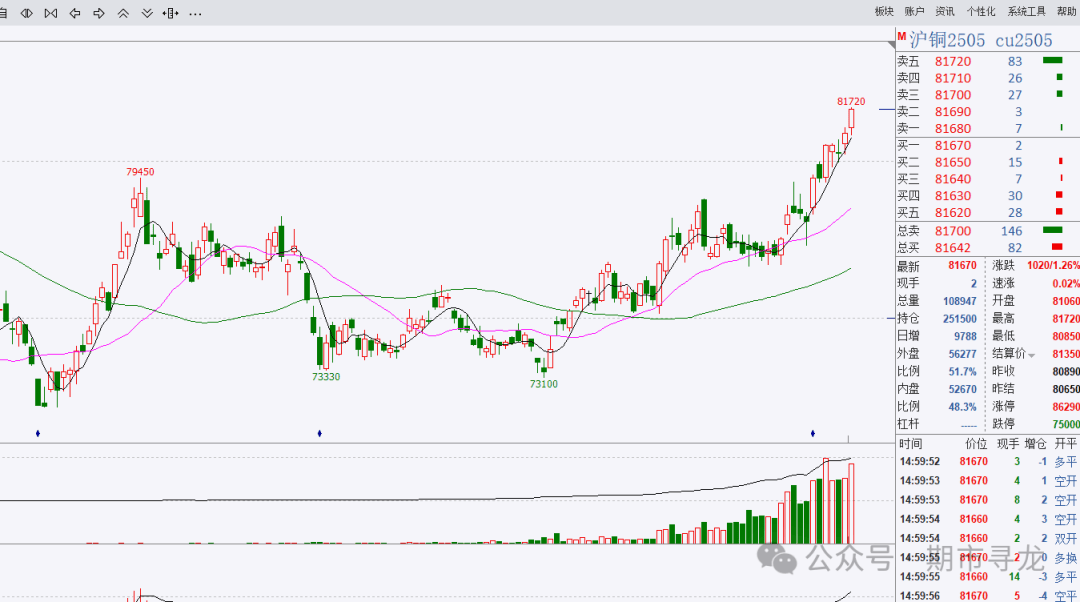Click the blue diamond marker under 73330 low
The height and width of the screenshot is (602, 1080).
[x=319, y=433]
